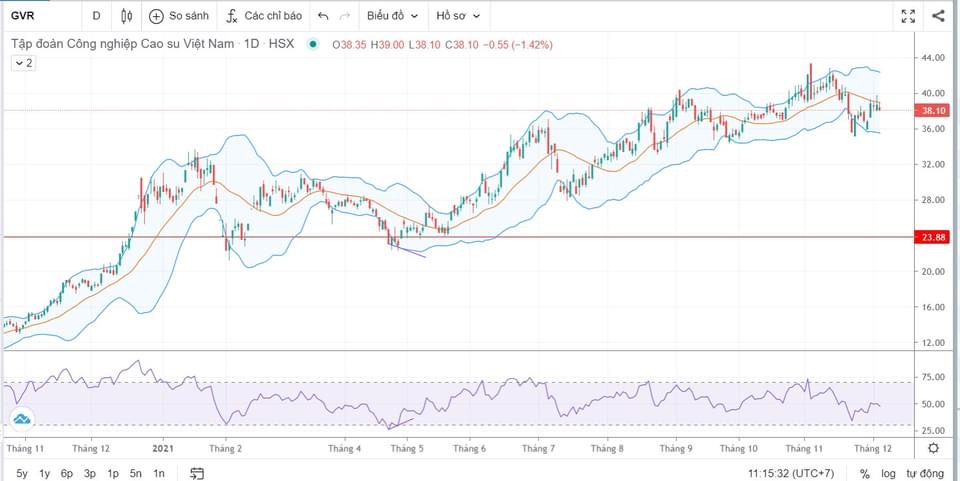Toggle tự động auto scale
The height and width of the screenshot is (481, 960).
click(x=924, y=474)
